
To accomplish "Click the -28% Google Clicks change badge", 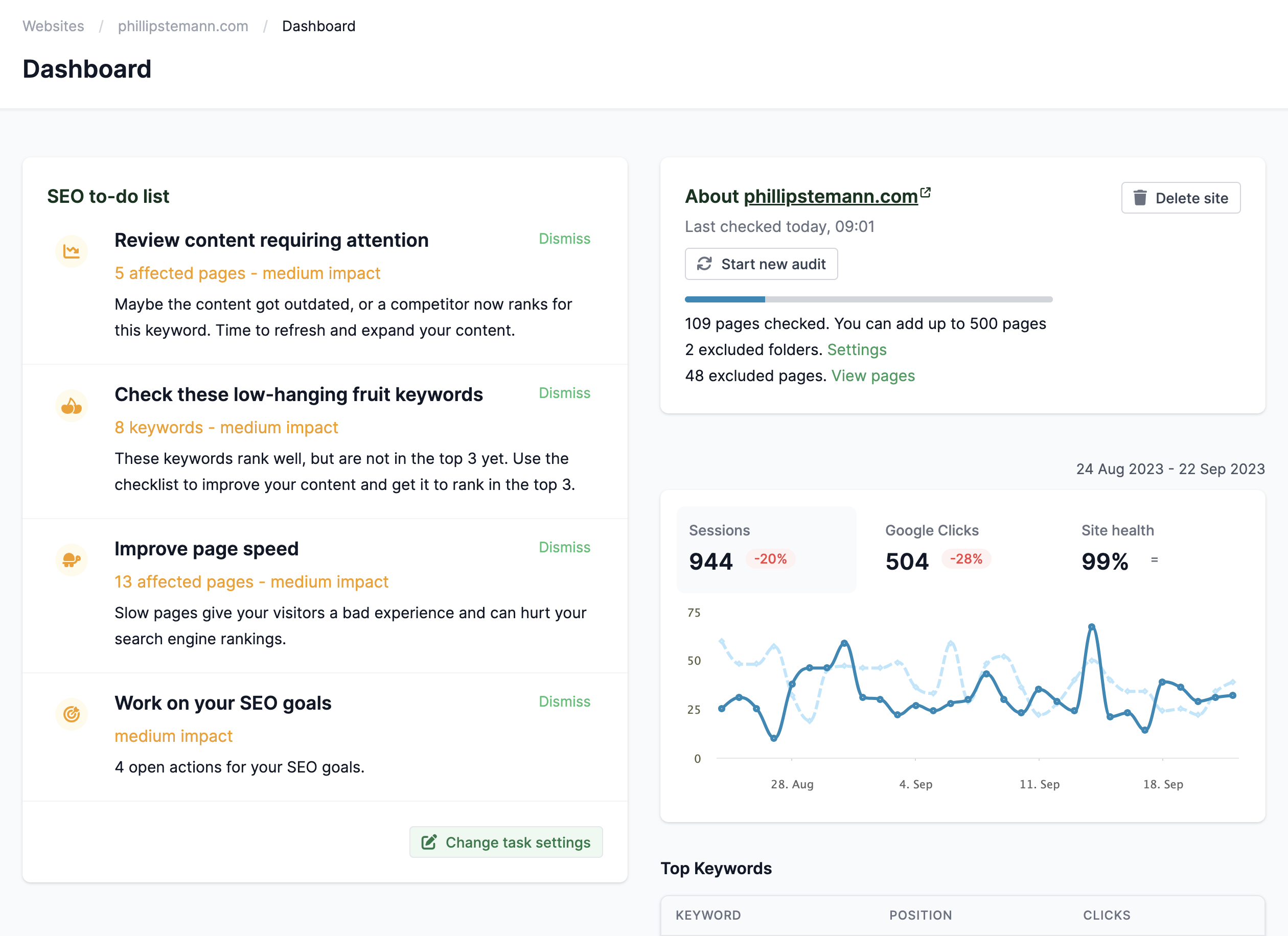I will [x=966, y=559].
